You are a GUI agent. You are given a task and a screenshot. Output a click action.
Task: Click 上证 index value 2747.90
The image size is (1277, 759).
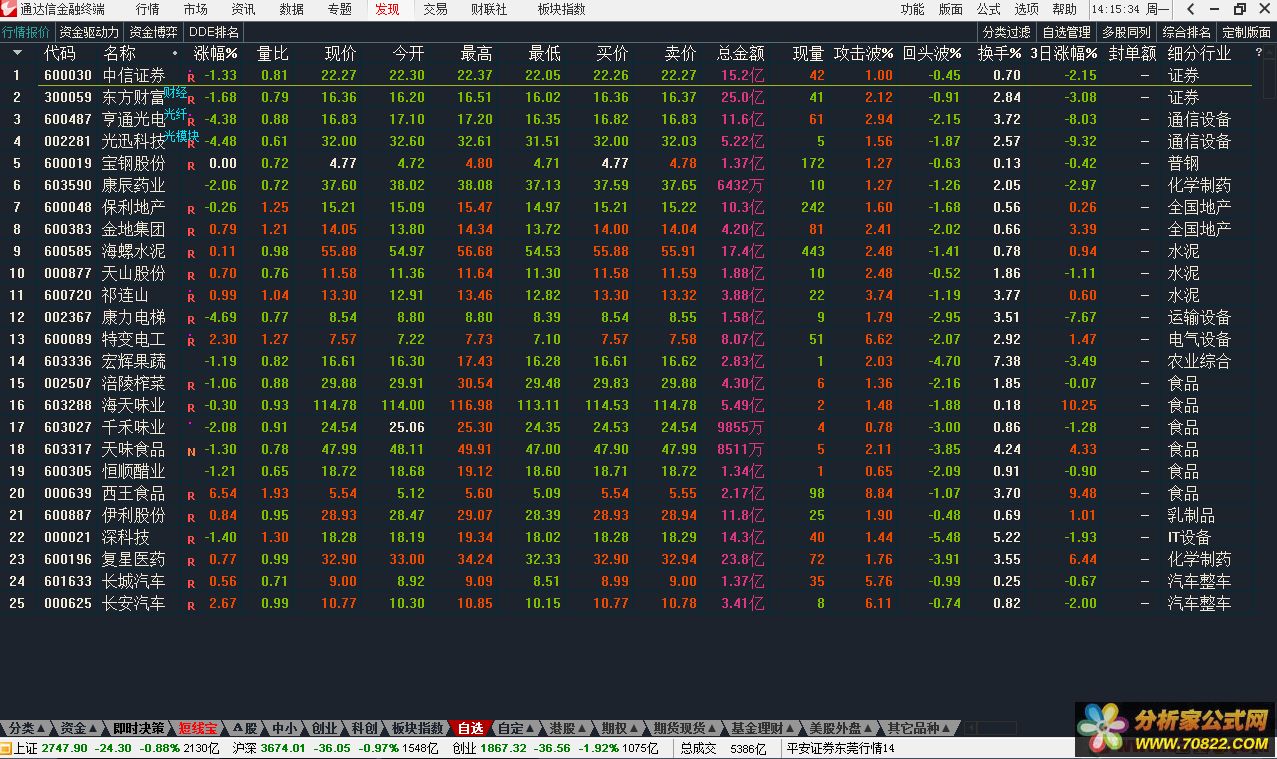click(x=65, y=749)
